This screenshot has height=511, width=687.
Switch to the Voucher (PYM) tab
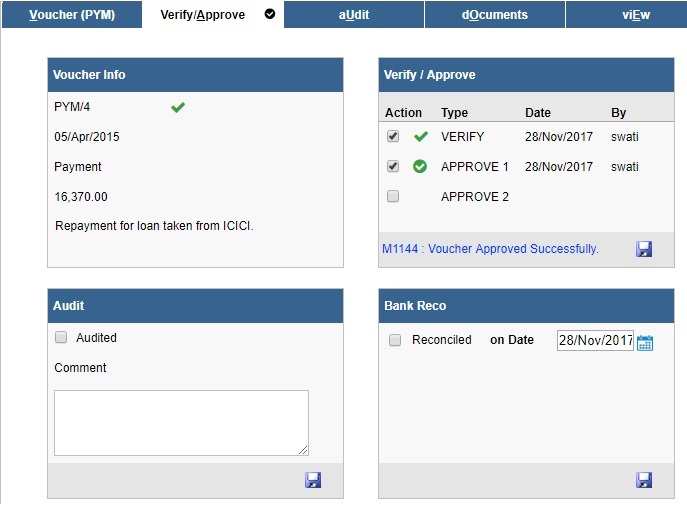72,14
